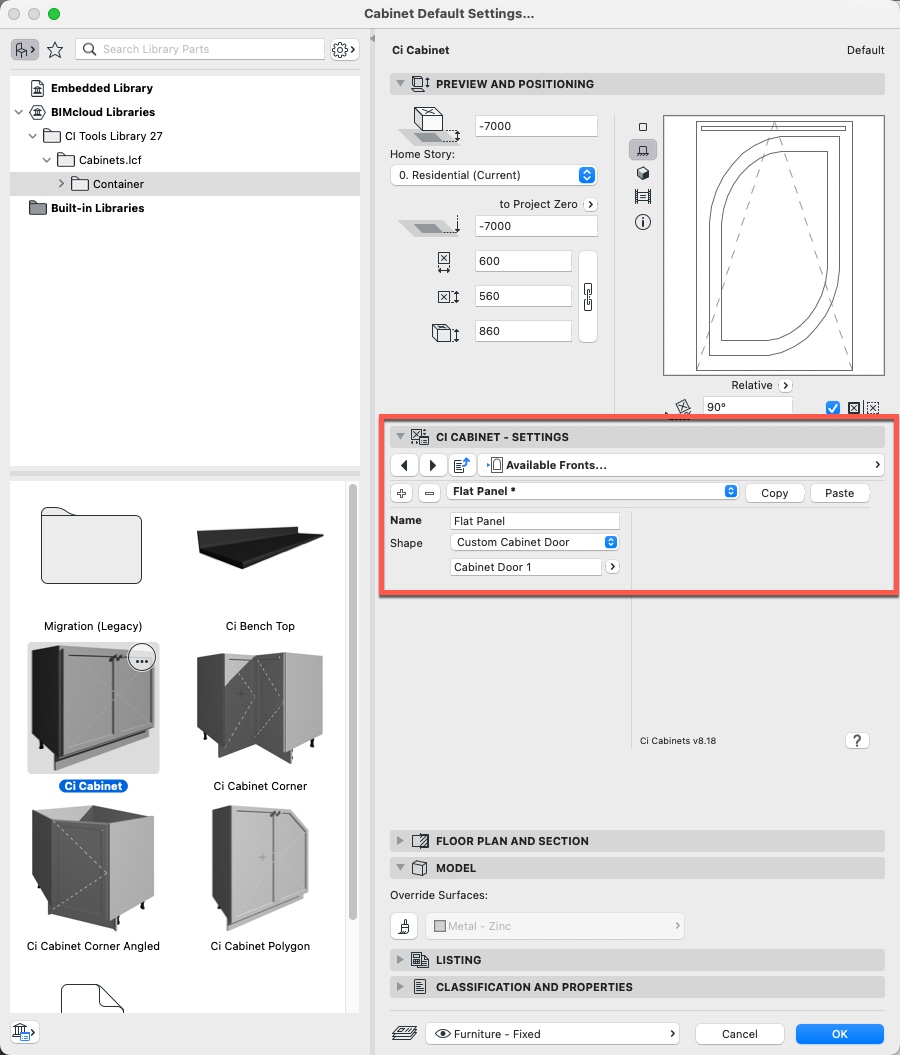The width and height of the screenshot is (900, 1055).
Task: Click the elevation to Project Zero field
Action: (x=536, y=226)
